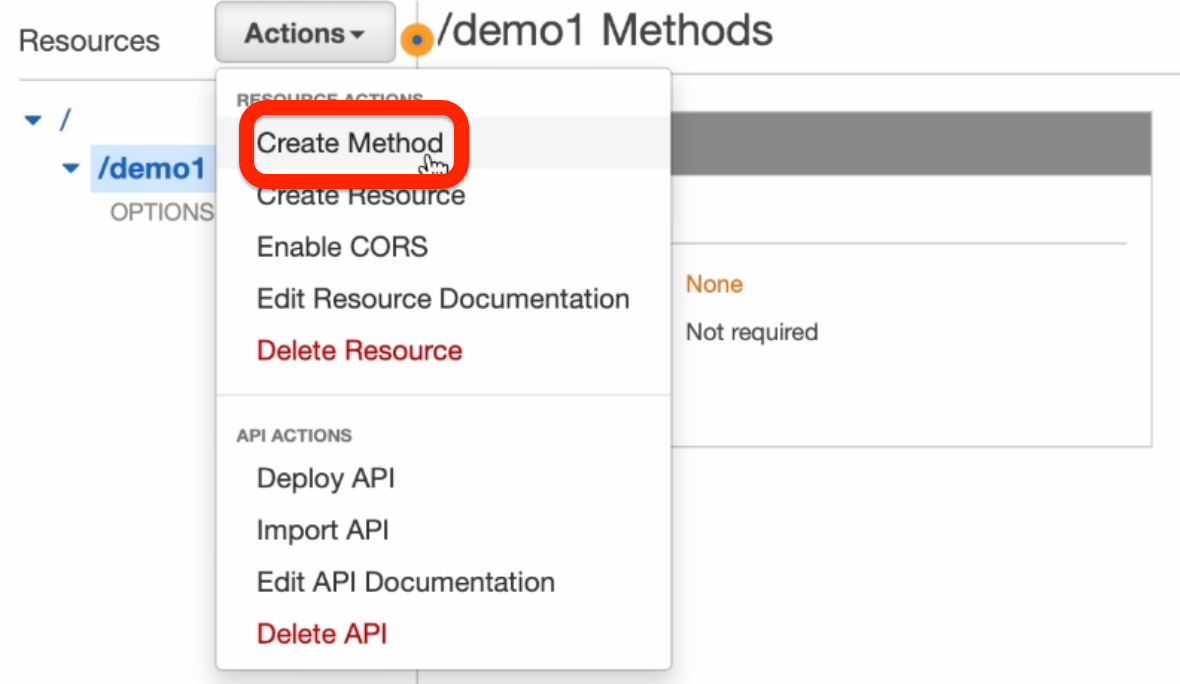
Task: Click the Resources panel heading
Action: [89, 41]
